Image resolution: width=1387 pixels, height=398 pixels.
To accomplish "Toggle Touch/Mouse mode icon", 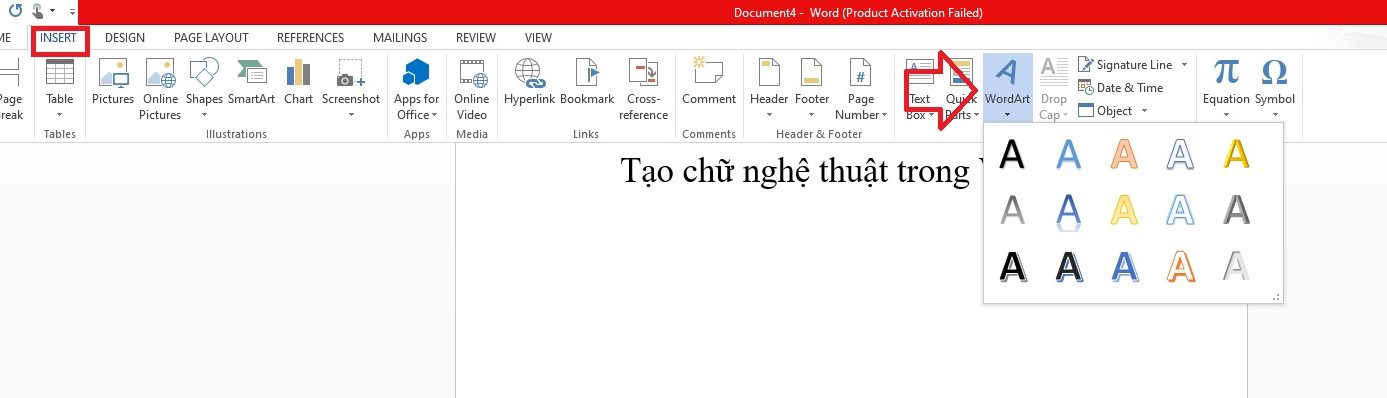I will (38, 11).
